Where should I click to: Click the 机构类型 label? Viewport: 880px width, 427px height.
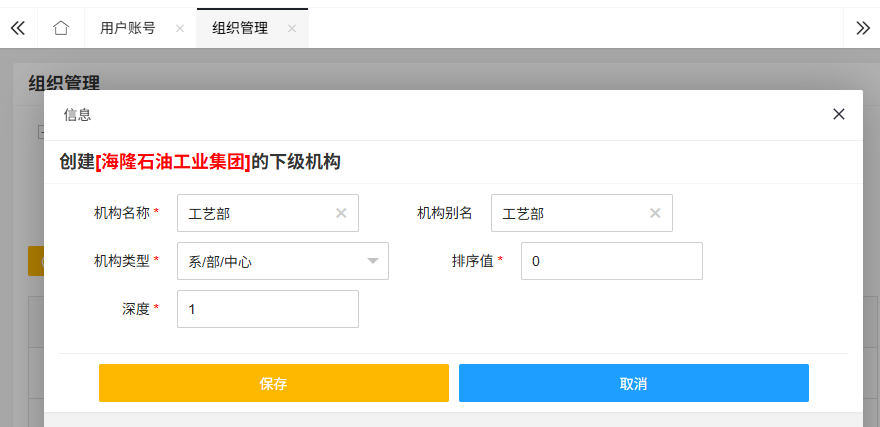(122, 261)
